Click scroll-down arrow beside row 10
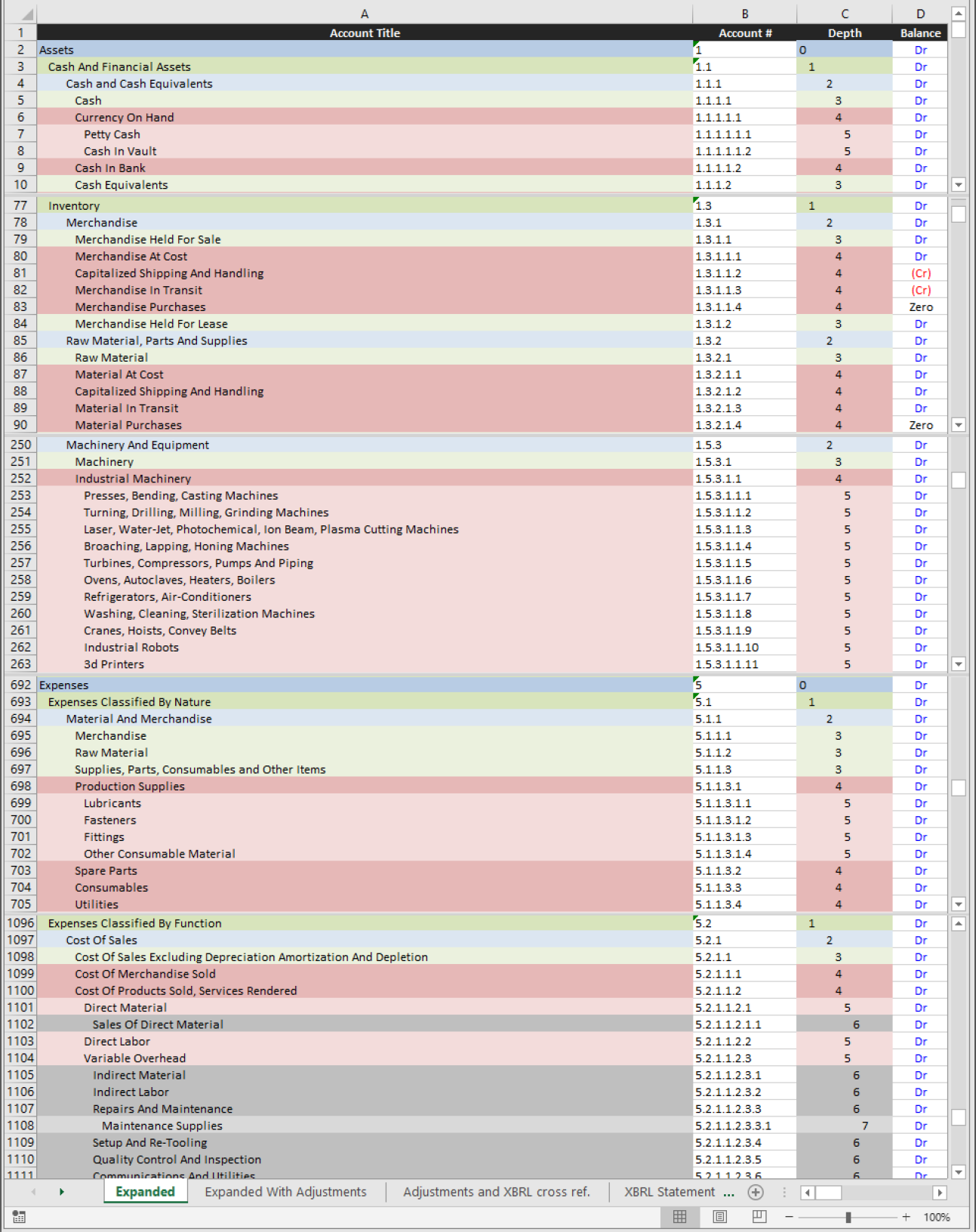 959,185
